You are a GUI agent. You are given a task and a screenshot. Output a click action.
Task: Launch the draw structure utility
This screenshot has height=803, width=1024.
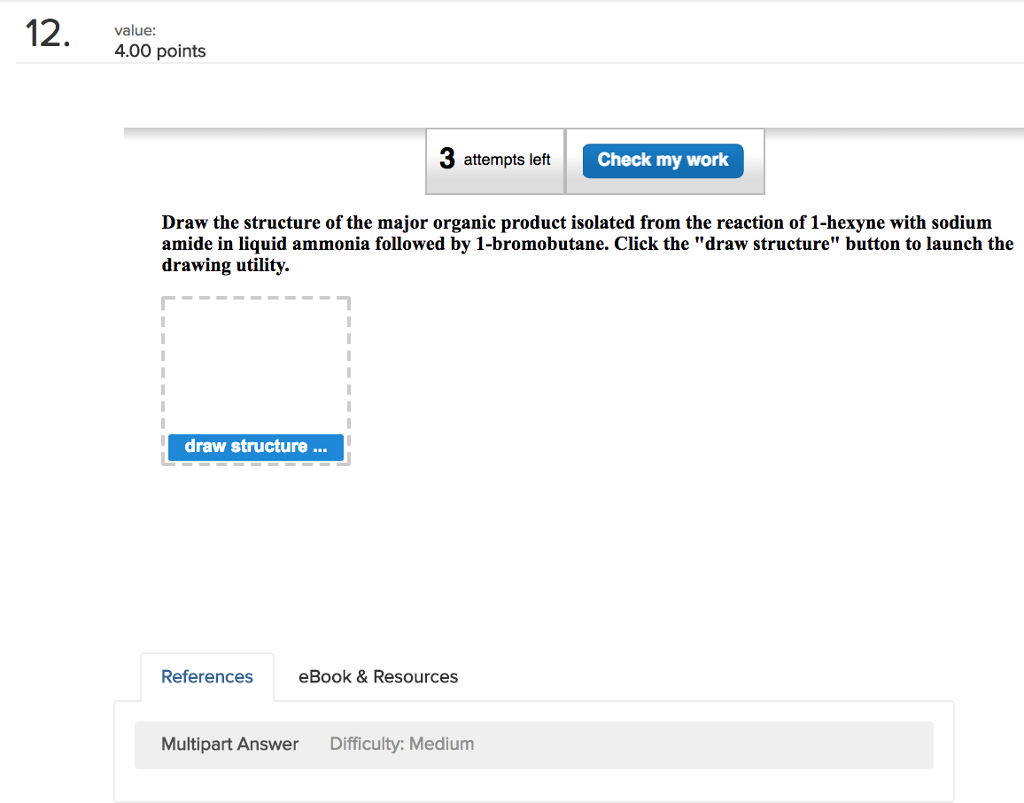pyautogui.click(x=255, y=447)
